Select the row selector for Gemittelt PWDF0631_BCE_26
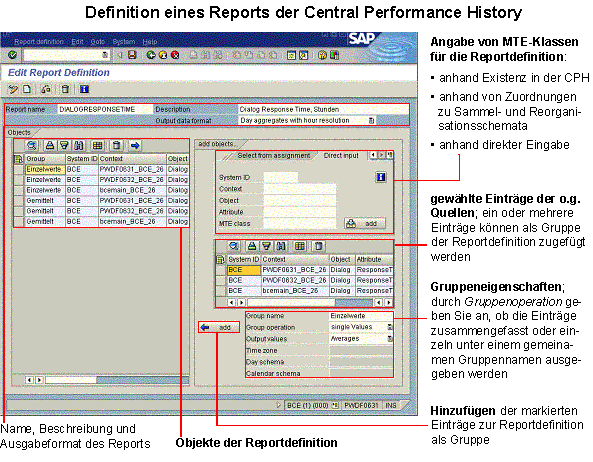This screenshot has width=593, height=462. [19, 201]
